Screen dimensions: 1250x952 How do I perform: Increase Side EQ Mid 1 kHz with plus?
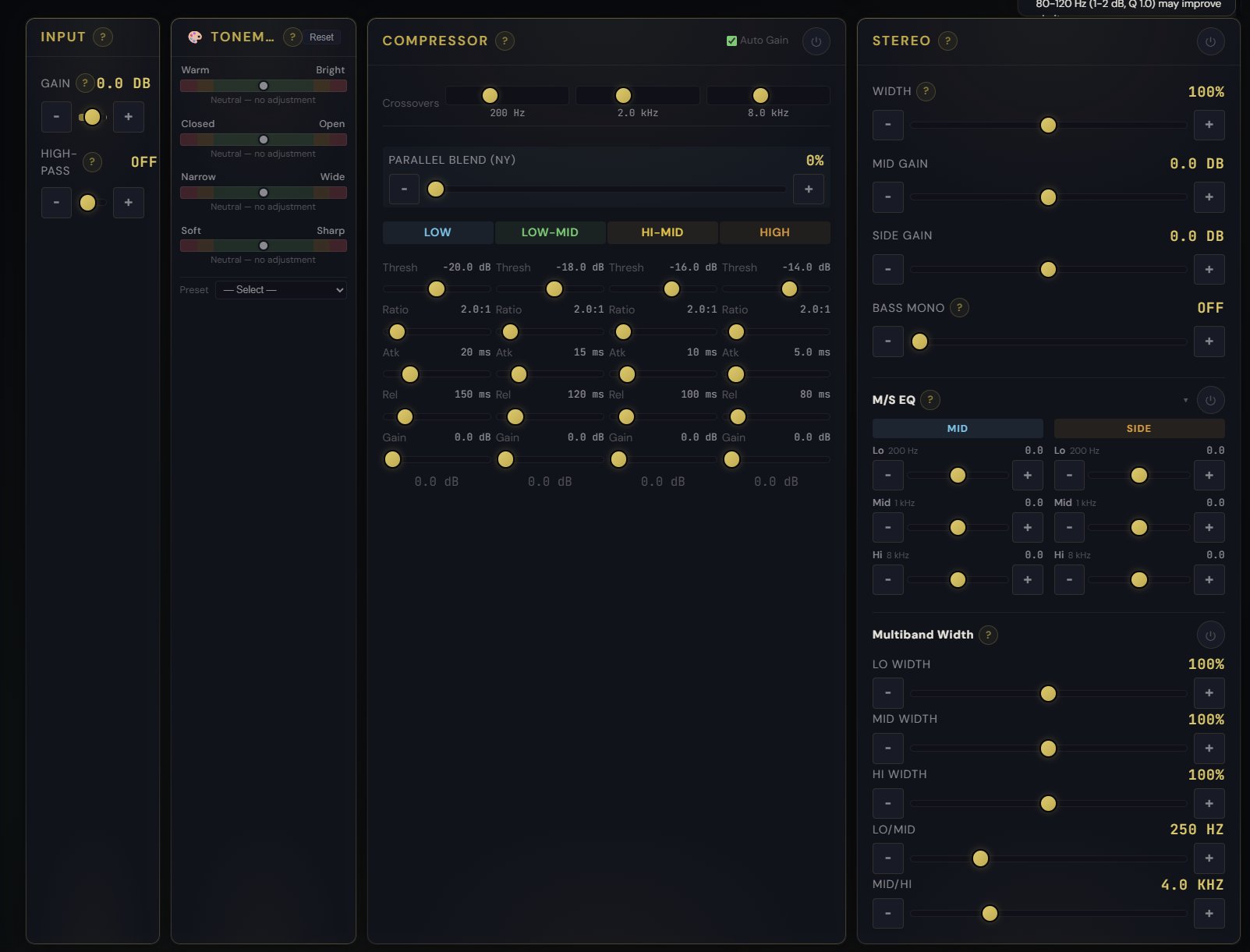(1209, 528)
